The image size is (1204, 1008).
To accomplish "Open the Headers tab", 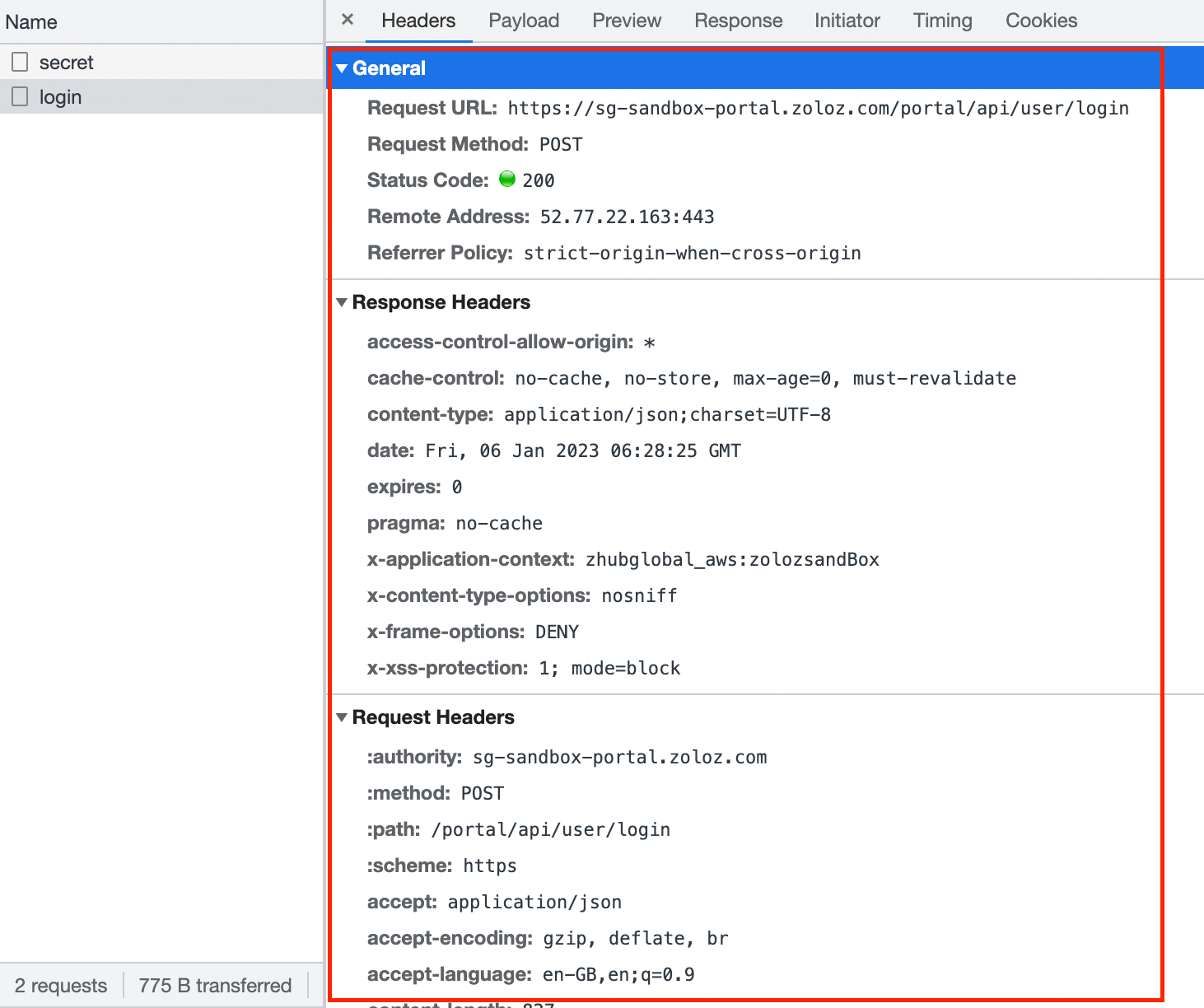I will [x=418, y=21].
